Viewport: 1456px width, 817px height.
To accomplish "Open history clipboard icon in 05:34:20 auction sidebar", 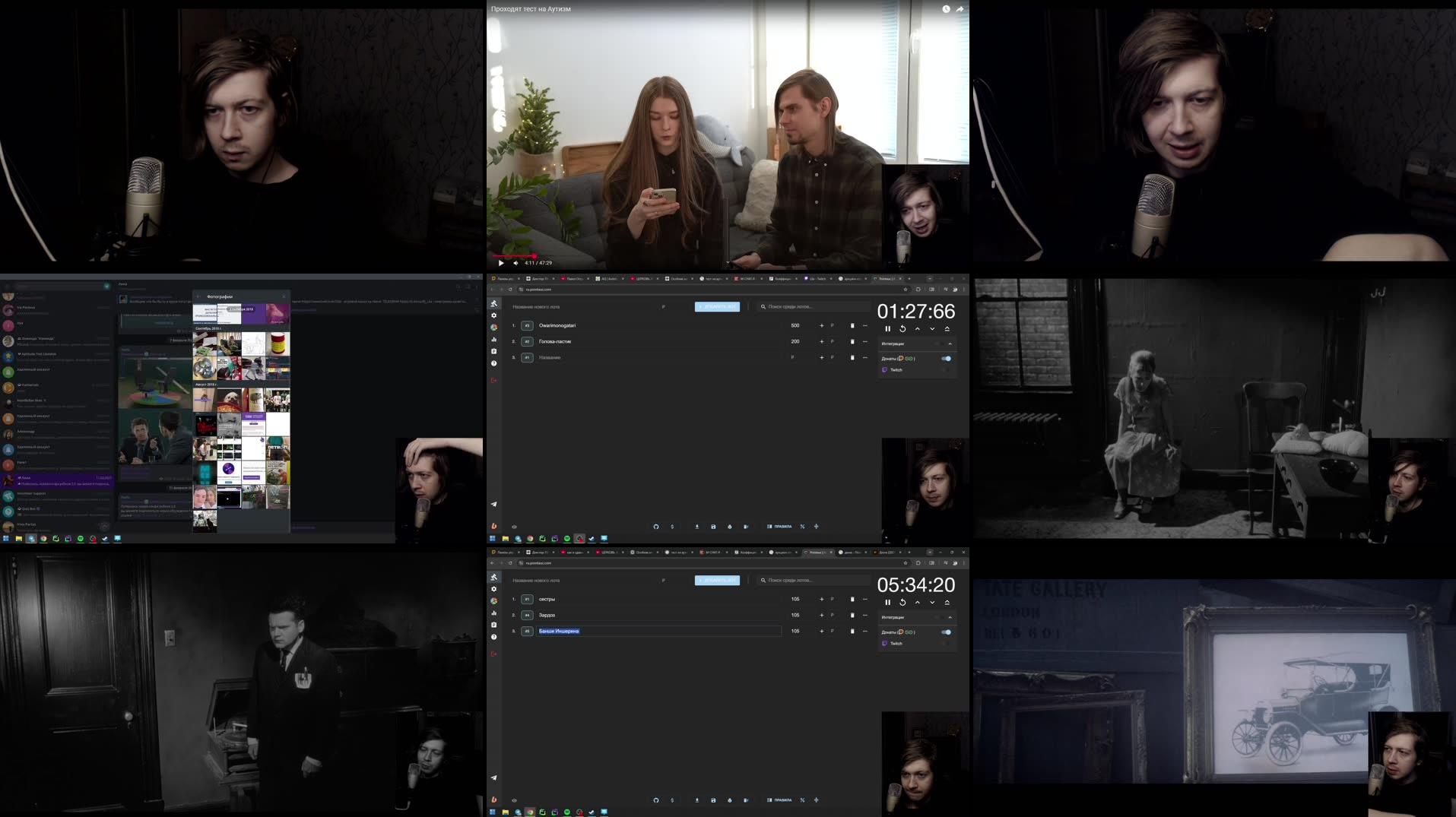I will pyautogui.click(x=493, y=625).
